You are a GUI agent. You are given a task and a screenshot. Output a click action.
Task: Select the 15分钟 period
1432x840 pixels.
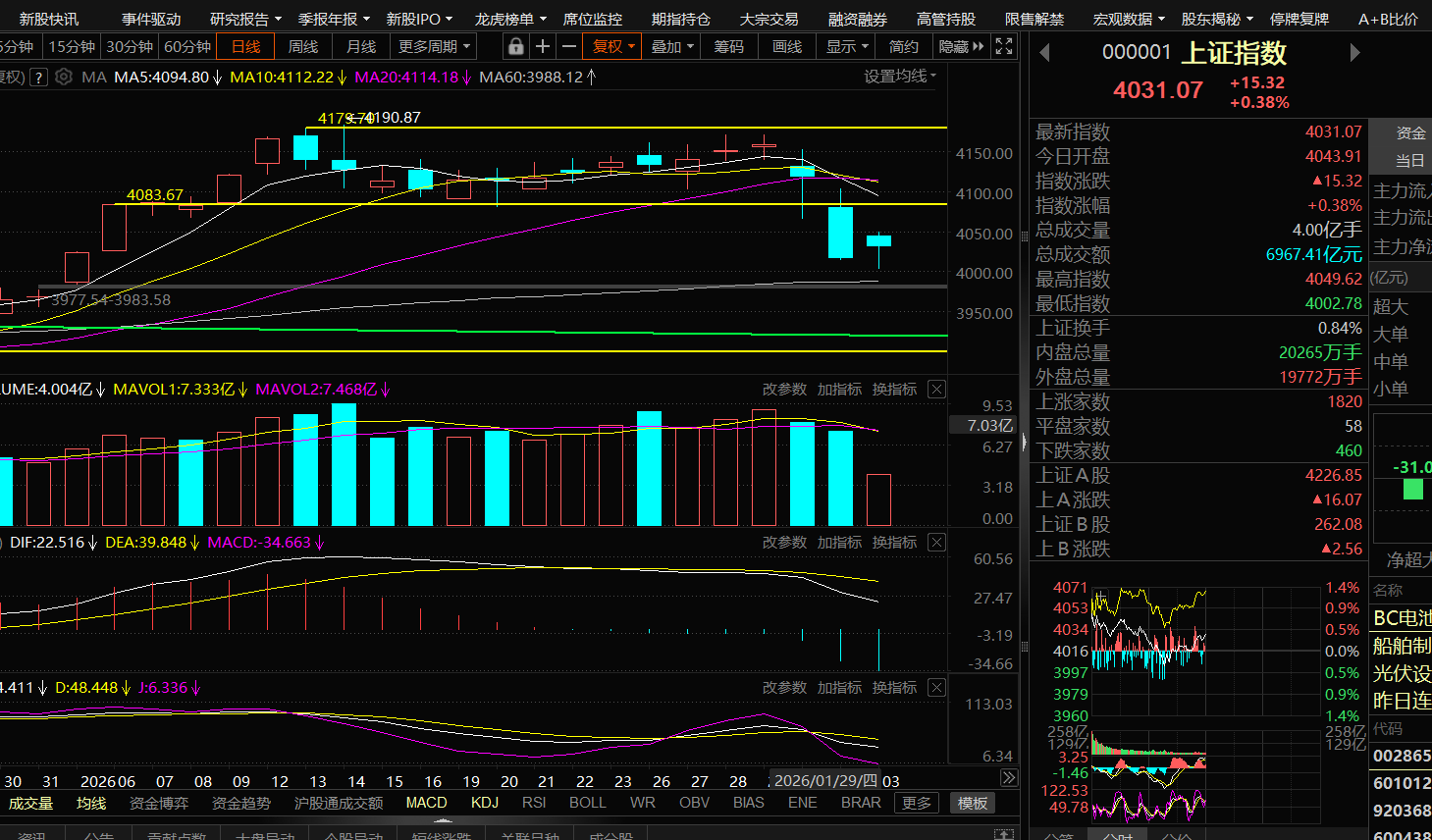pos(72,46)
